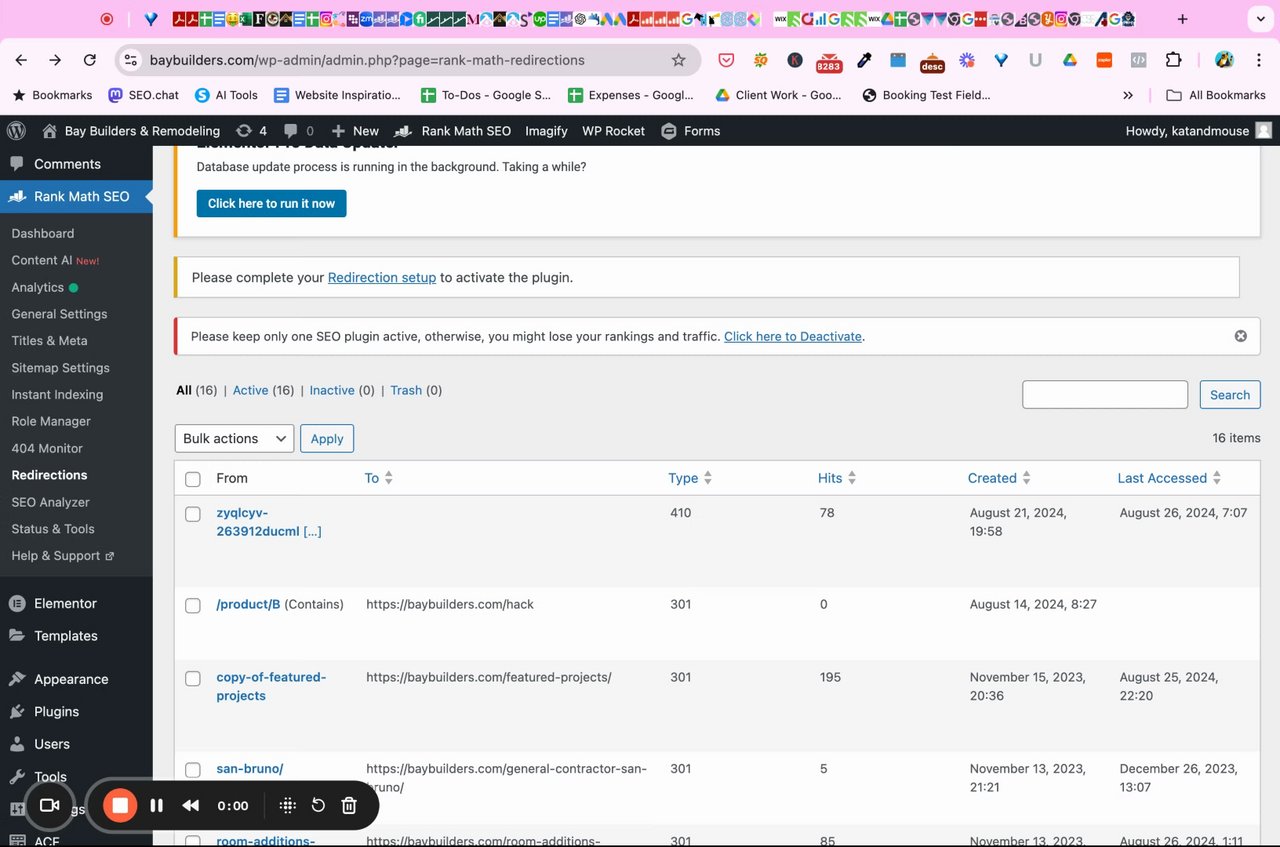Delete the recording with the trash icon
1280x847 pixels.
pyautogui.click(x=349, y=805)
